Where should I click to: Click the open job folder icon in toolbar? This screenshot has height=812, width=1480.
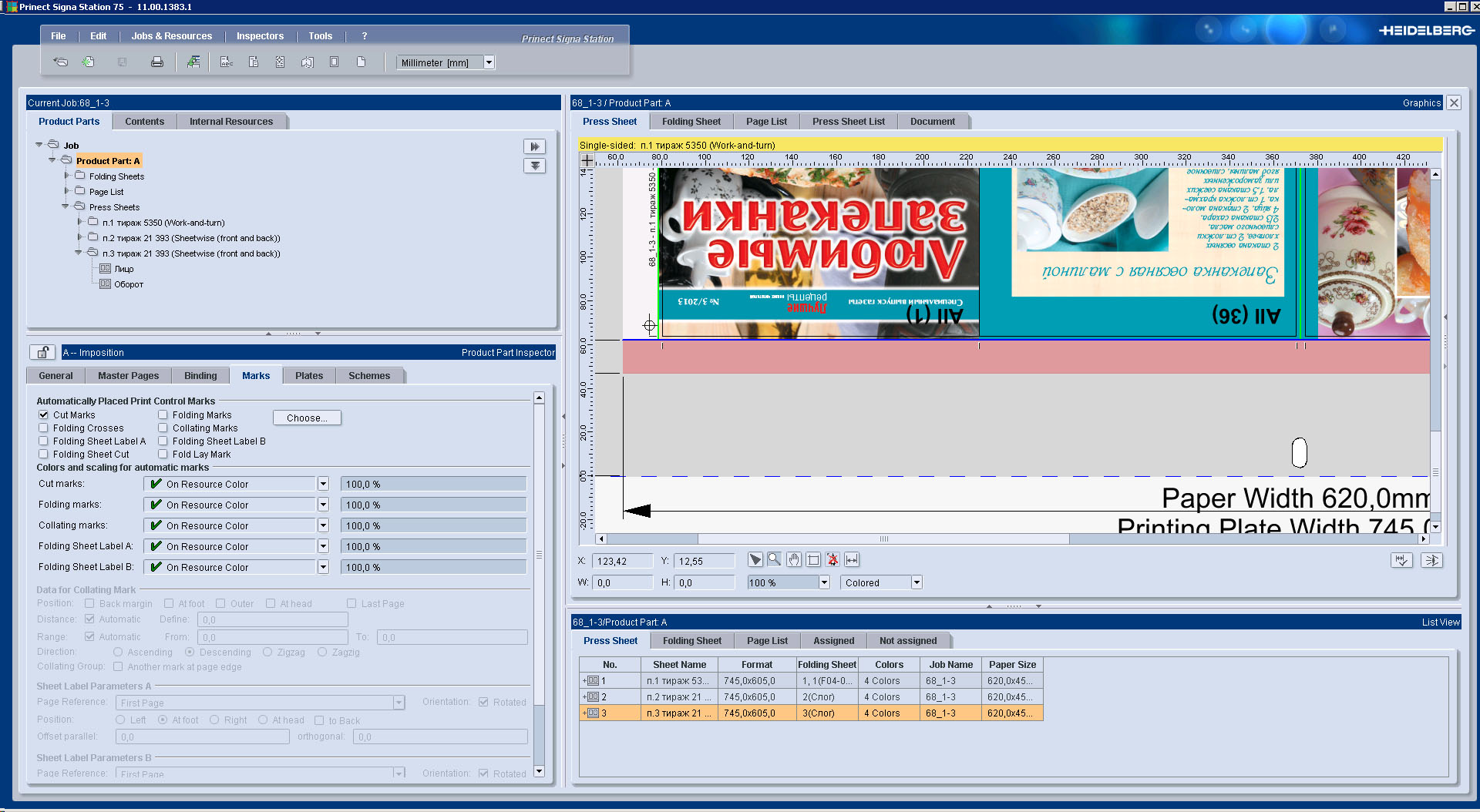click(x=60, y=62)
